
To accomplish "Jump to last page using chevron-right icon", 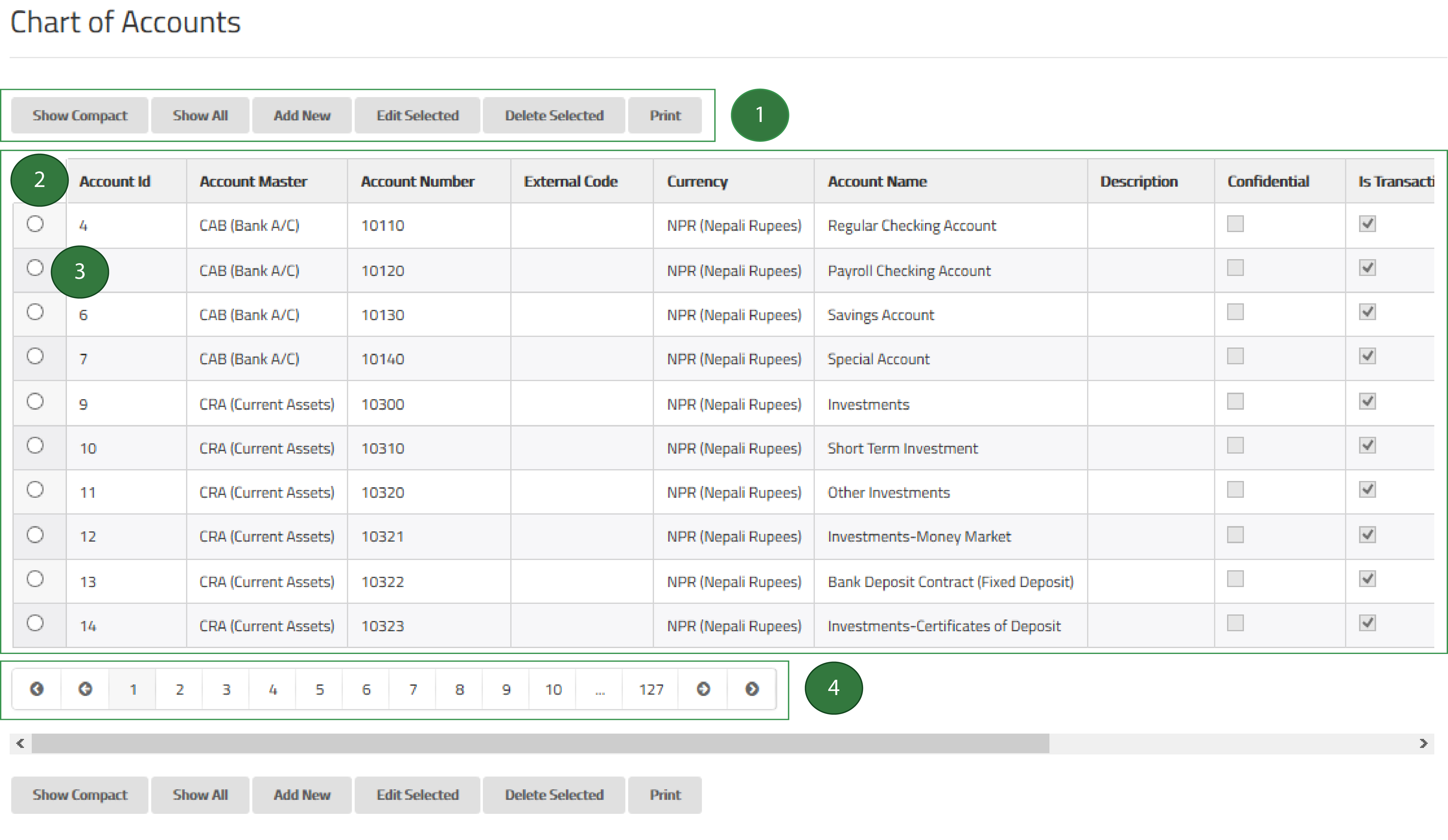I will 752,689.
